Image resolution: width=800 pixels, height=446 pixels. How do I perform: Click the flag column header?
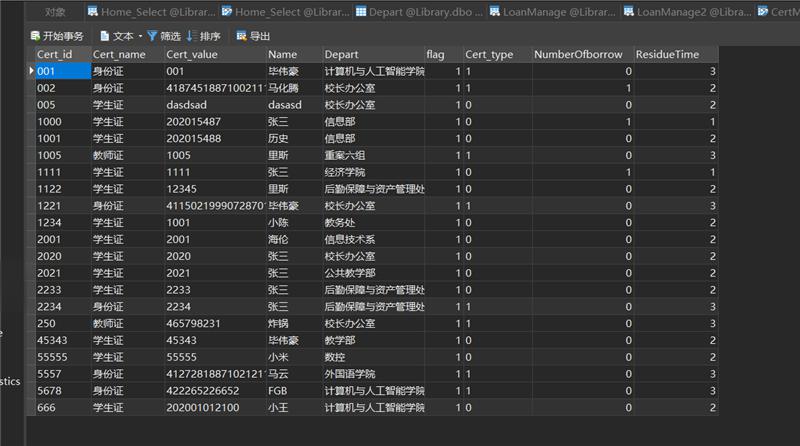coord(444,54)
